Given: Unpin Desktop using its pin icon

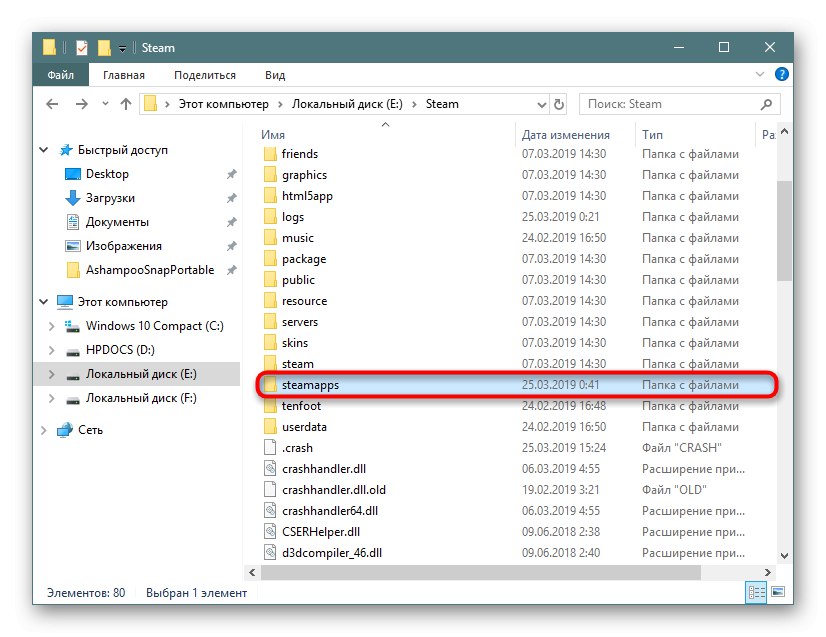Looking at the screenshot, I should tap(231, 174).
